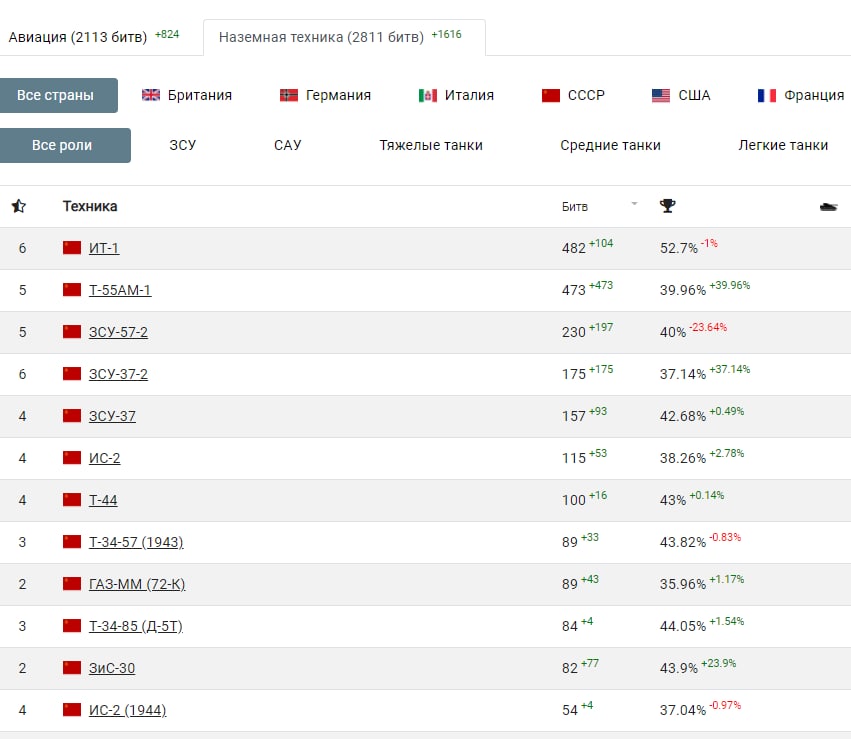This screenshot has height=739, width=851.
Task: Select the Britain flag filter
Action: click(x=151, y=95)
